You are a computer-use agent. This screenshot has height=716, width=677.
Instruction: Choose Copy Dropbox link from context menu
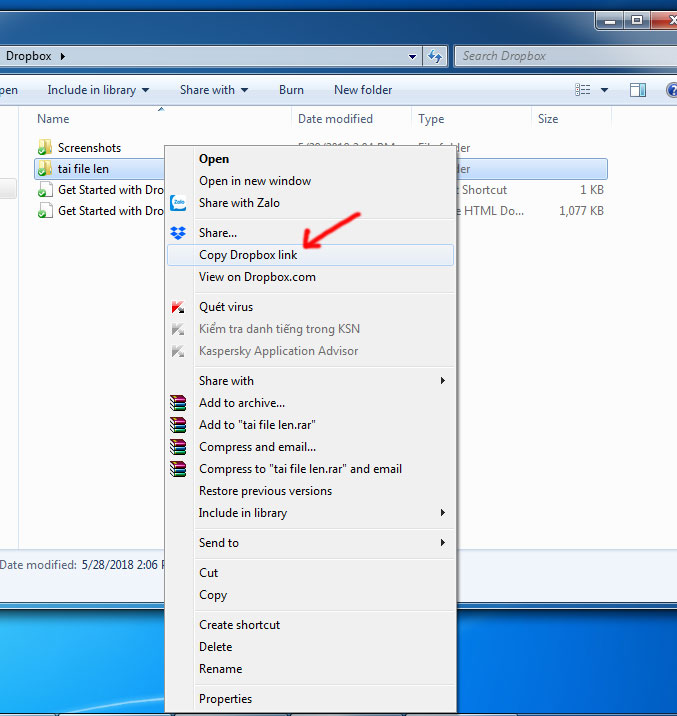pos(248,255)
